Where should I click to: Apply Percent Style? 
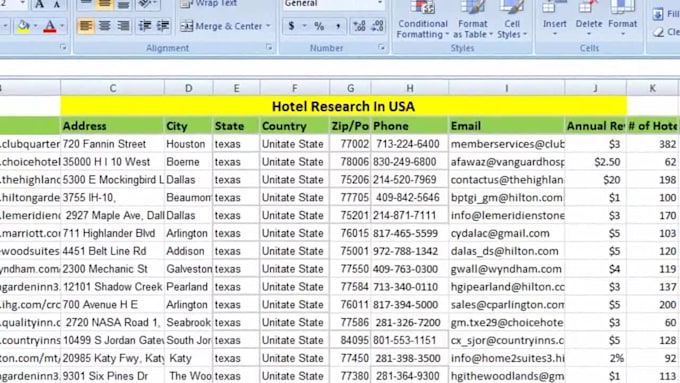[319, 26]
